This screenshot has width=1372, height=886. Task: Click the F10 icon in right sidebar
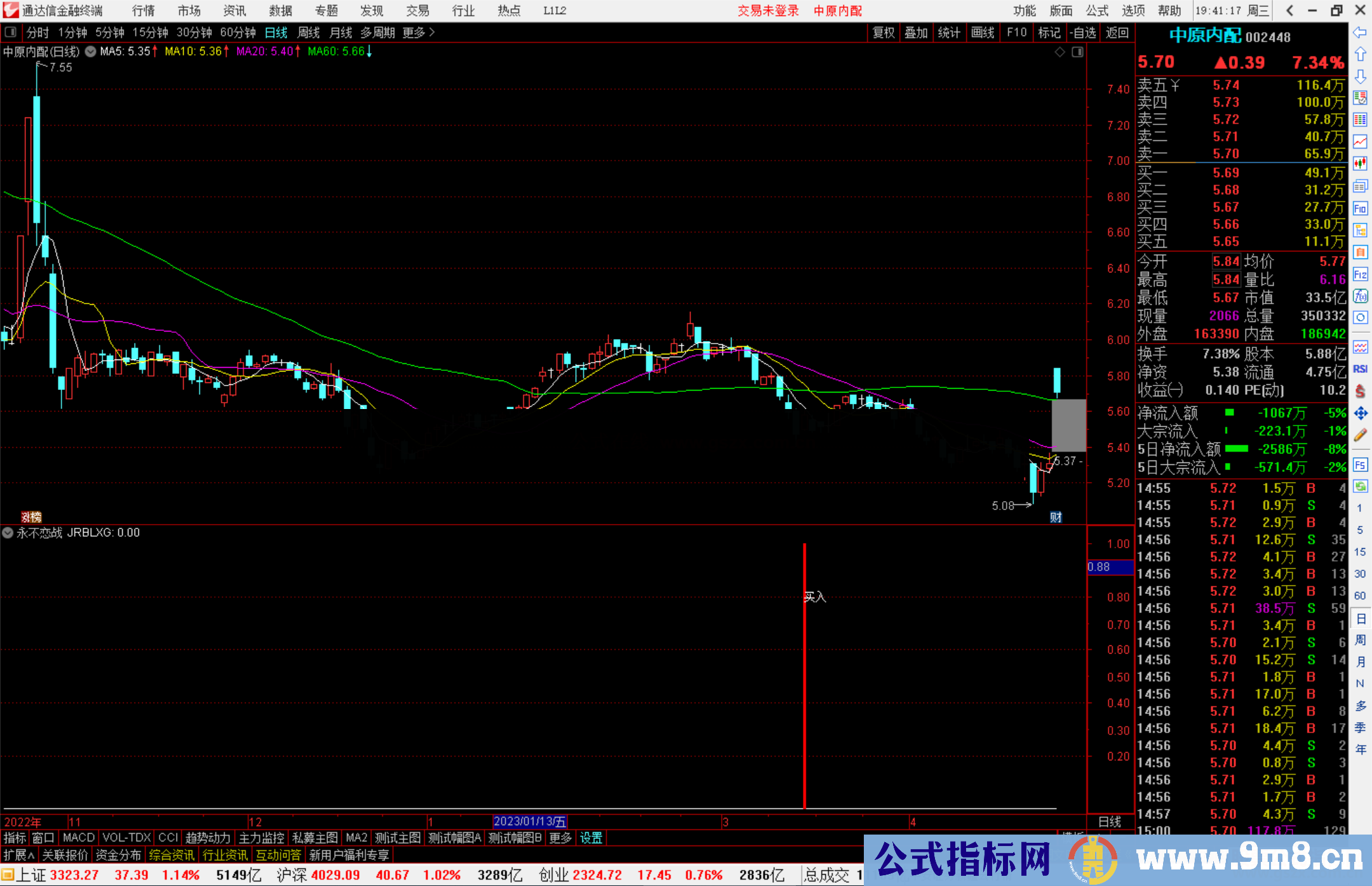pos(1360,208)
